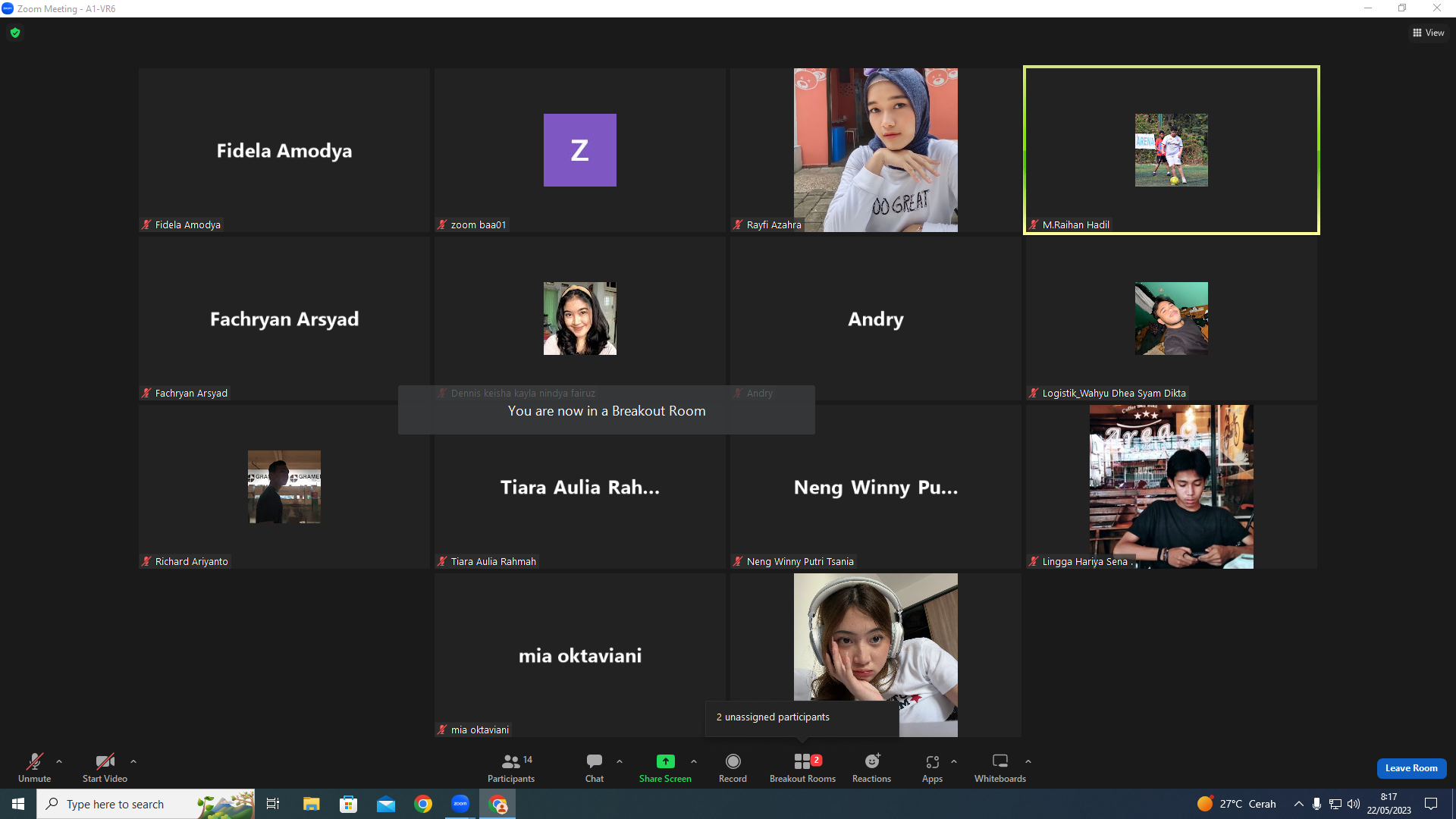The image size is (1456, 819).
Task: Open the Reactions menu
Action: click(x=872, y=767)
